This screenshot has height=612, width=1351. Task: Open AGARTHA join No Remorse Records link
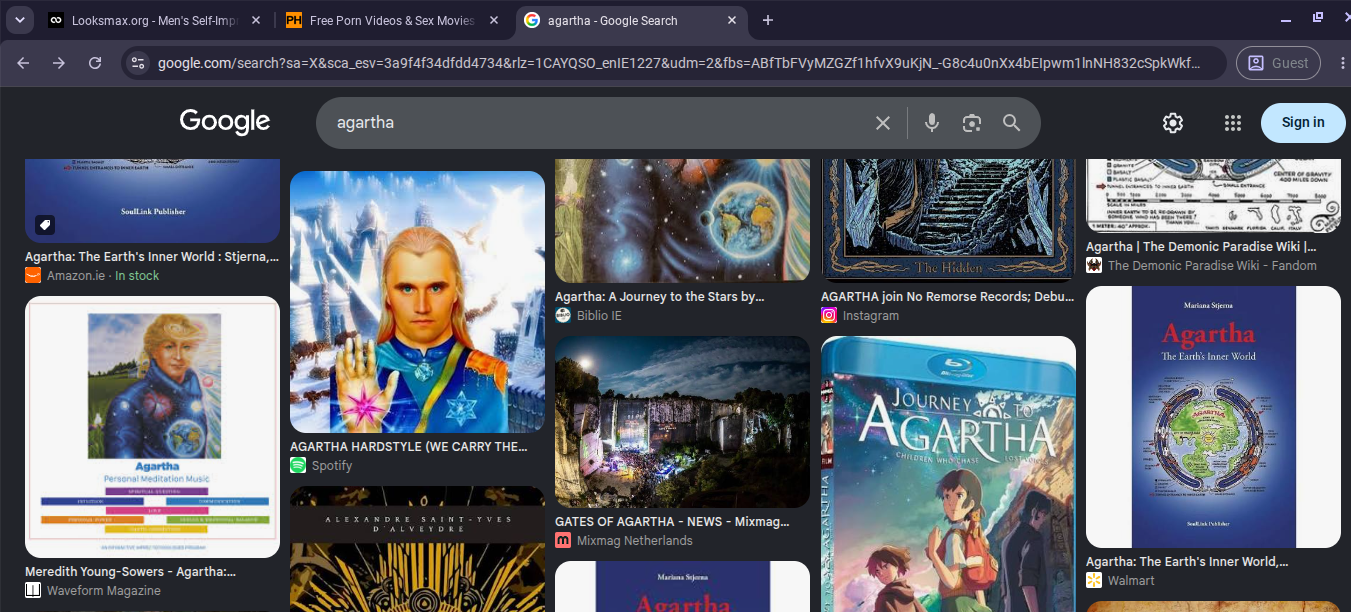click(x=946, y=297)
